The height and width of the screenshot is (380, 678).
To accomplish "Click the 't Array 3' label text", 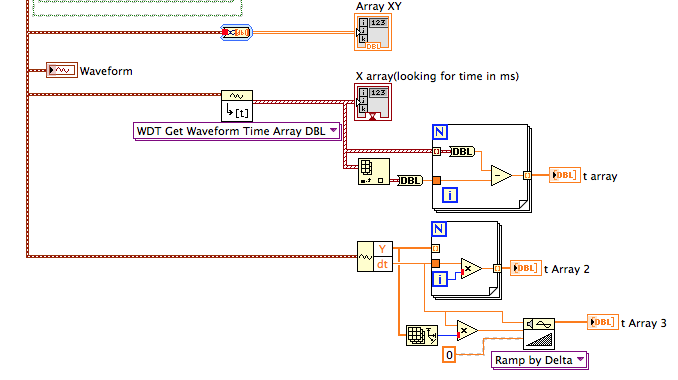I will [643, 323].
